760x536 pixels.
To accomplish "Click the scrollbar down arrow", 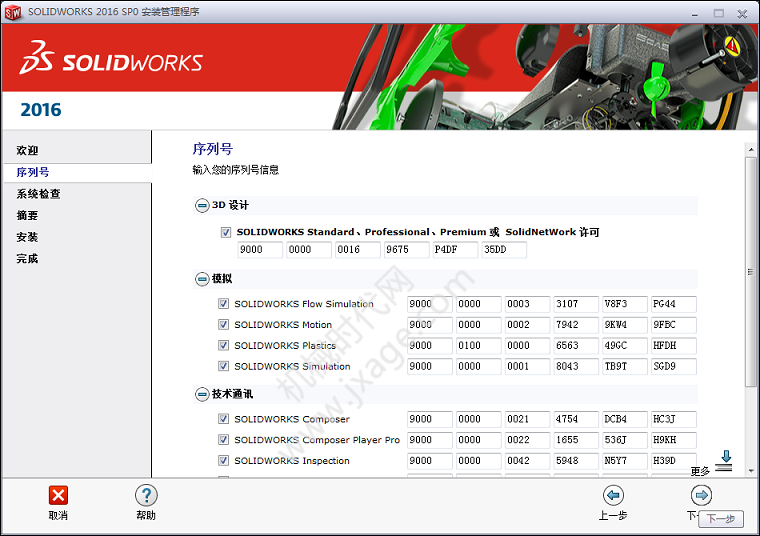I will [751, 471].
